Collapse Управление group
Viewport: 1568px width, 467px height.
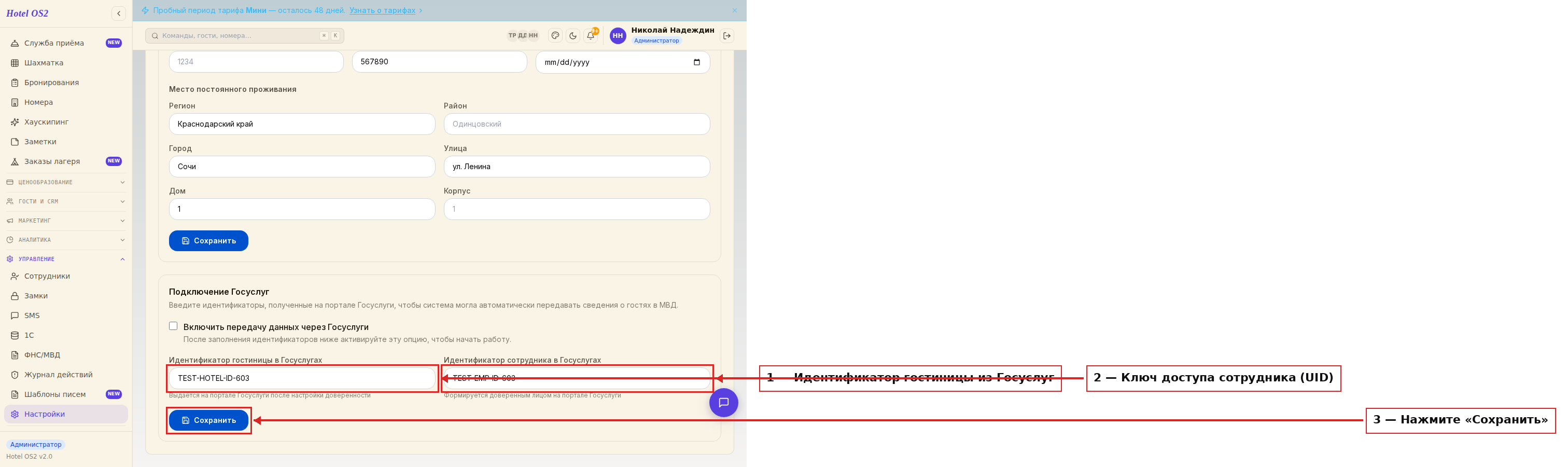click(x=66, y=259)
